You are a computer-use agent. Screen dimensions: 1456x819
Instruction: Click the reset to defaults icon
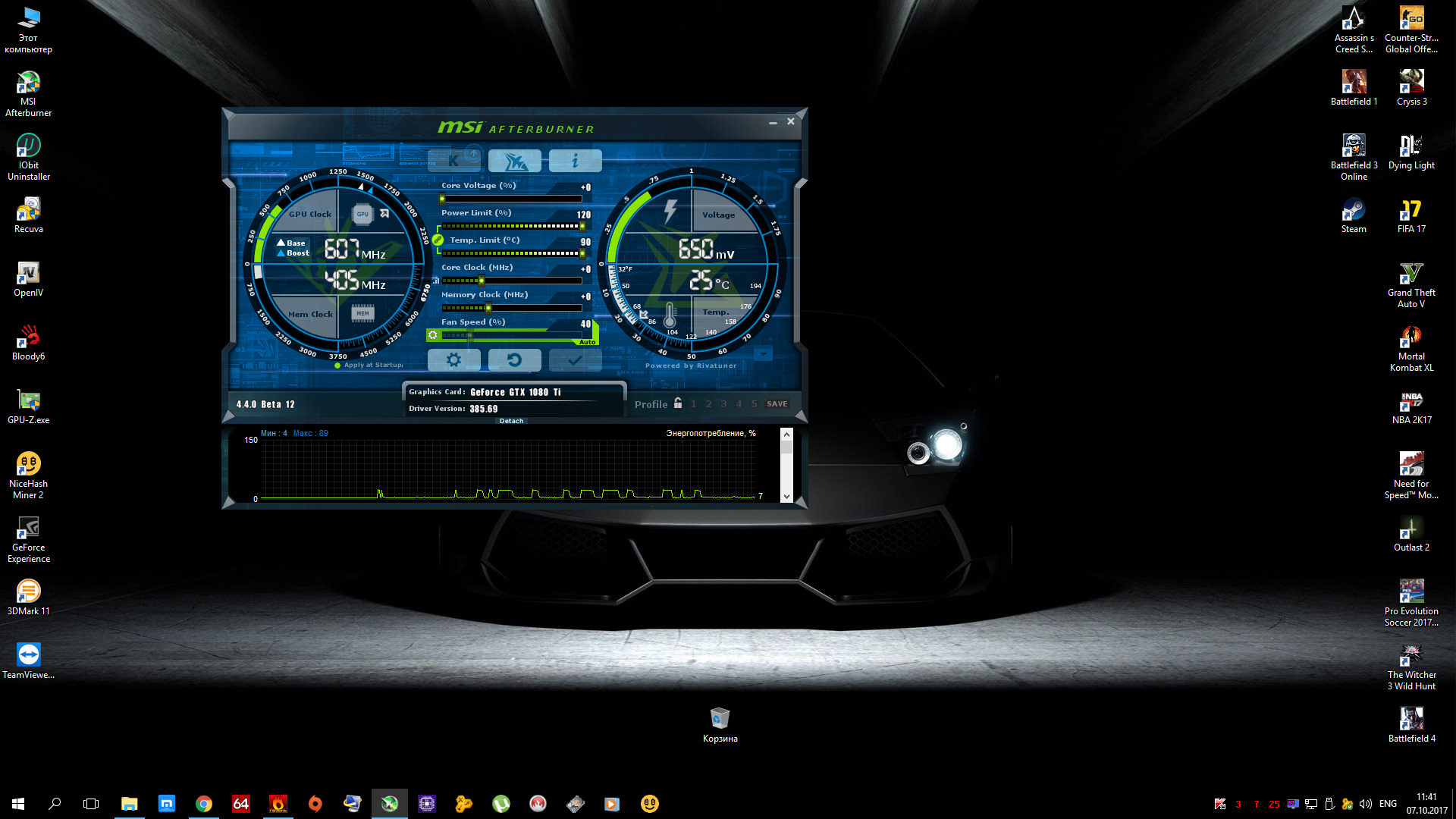514,360
